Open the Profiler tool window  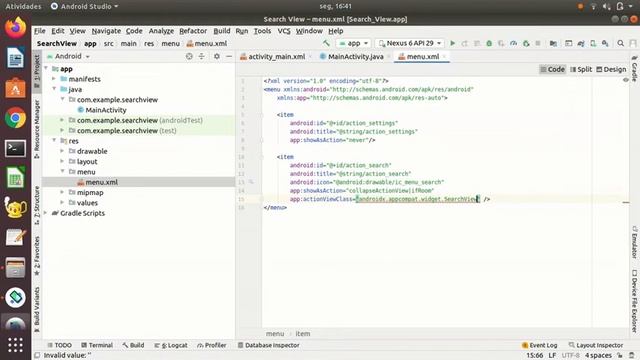tap(211, 345)
